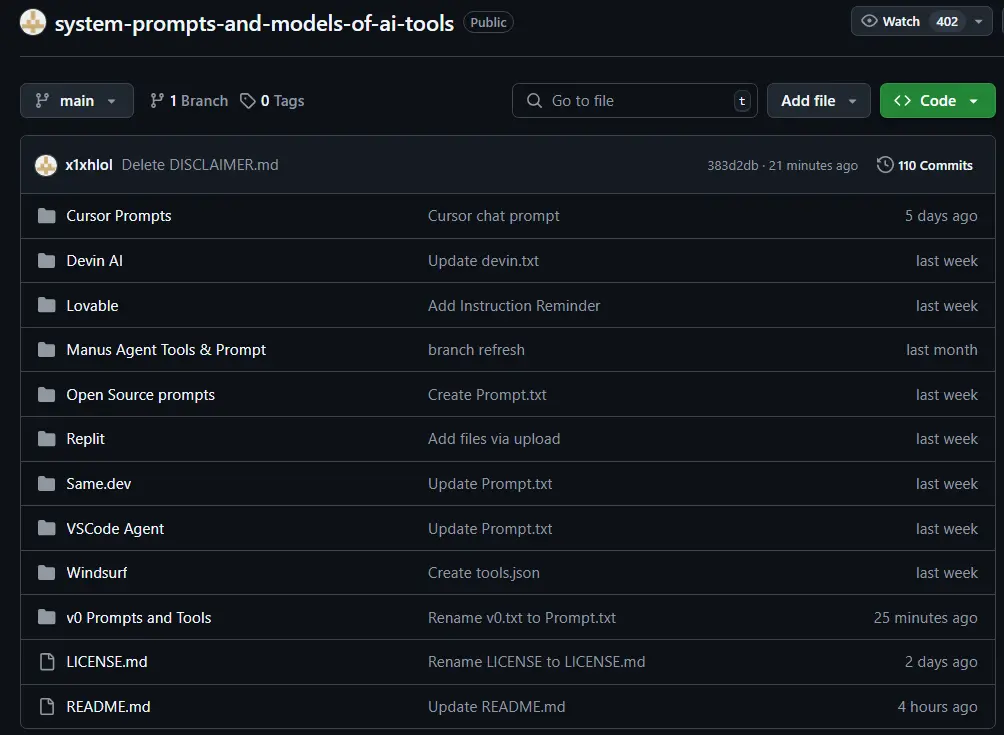Click the README.md file icon
This screenshot has height=735, width=1004.
[46, 707]
